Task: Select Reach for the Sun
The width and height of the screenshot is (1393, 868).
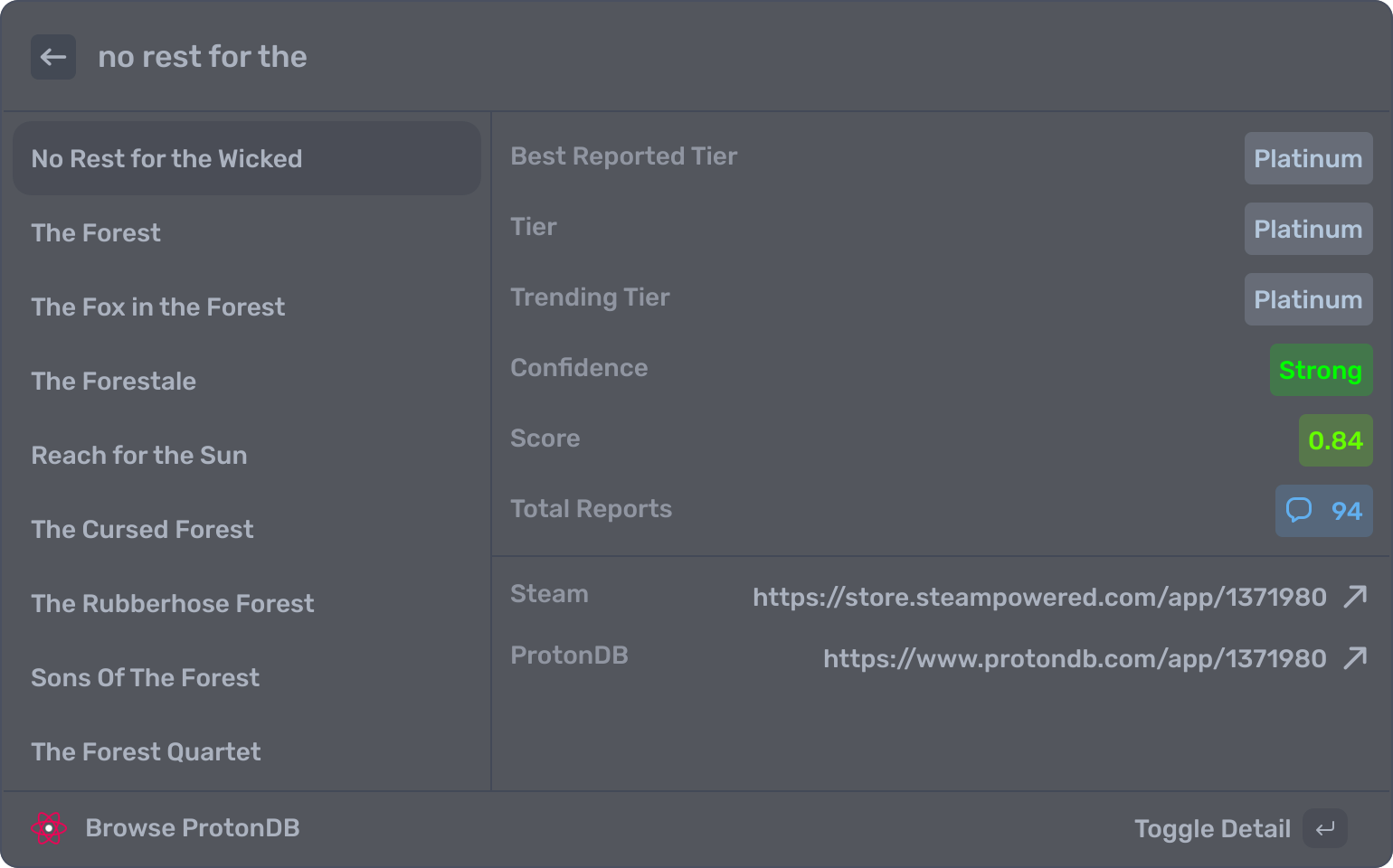Action: [x=139, y=456]
